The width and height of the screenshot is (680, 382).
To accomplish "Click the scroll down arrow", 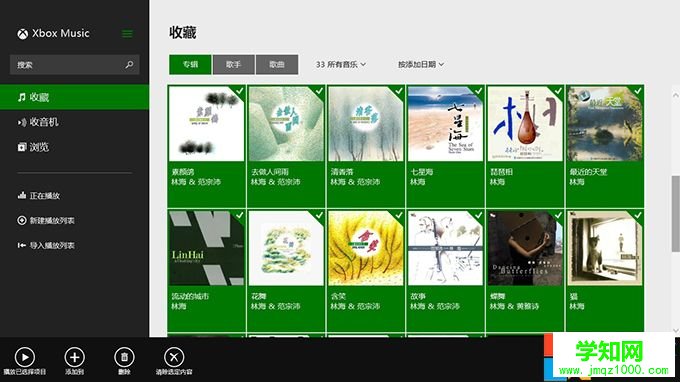I will click(676, 330).
